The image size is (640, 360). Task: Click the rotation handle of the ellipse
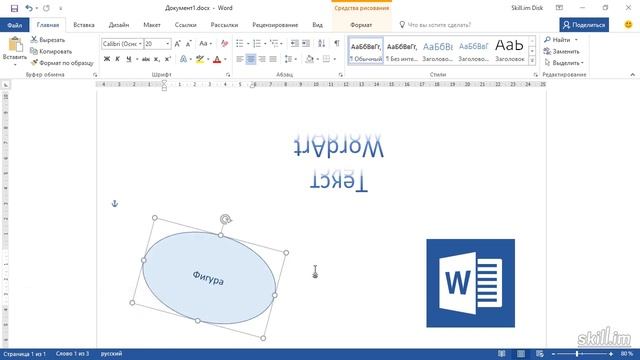pos(225,220)
